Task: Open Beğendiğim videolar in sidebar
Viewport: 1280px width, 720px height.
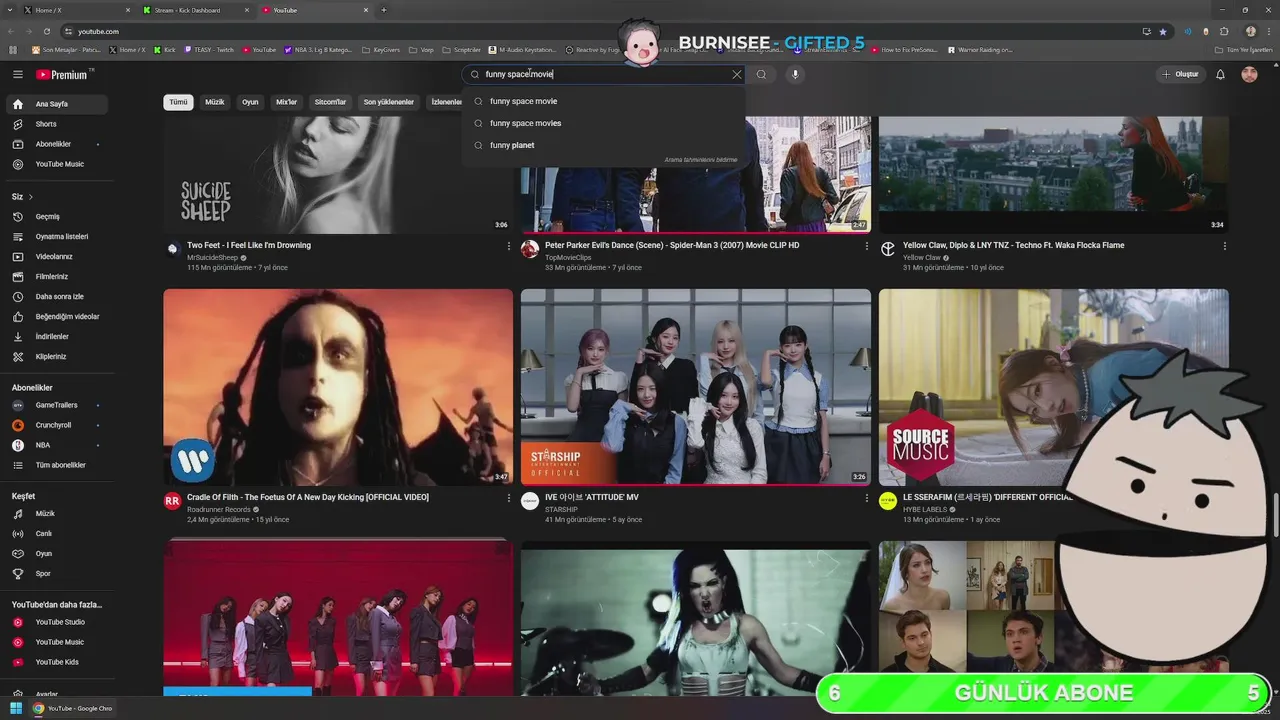Action: tap(56, 317)
